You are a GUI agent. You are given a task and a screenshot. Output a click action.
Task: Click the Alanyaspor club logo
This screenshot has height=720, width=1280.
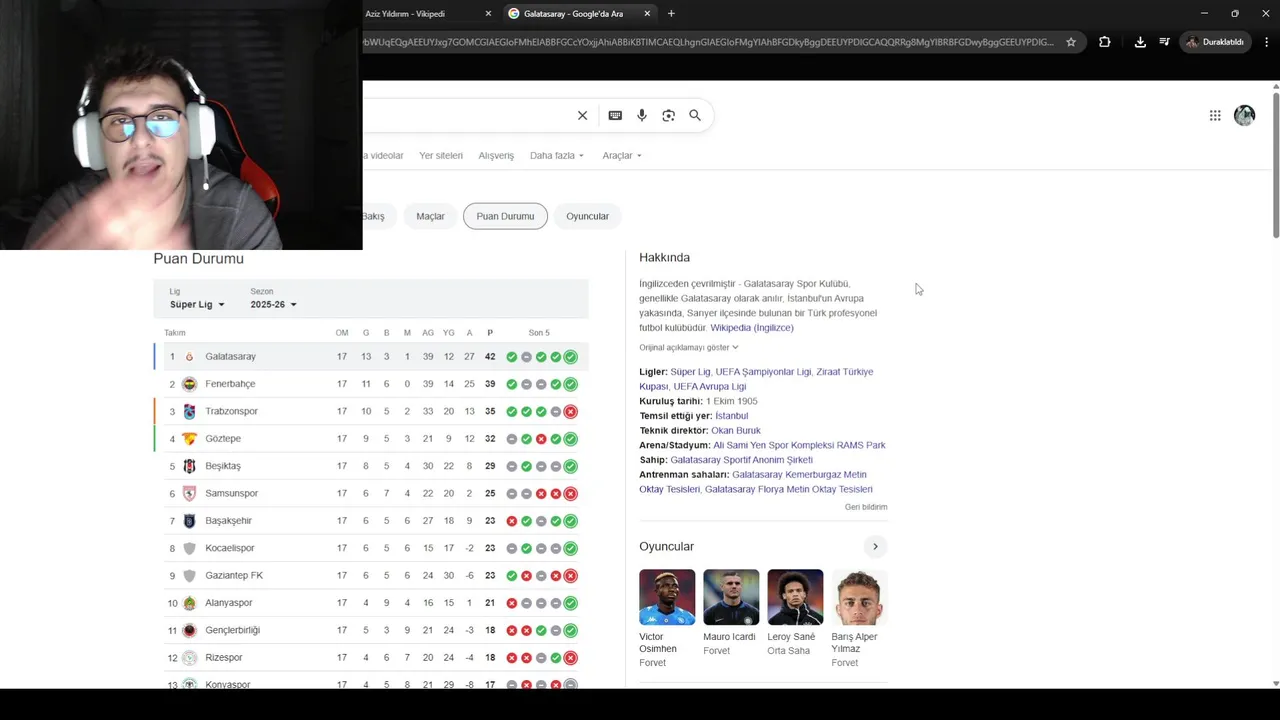click(x=189, y=603)
